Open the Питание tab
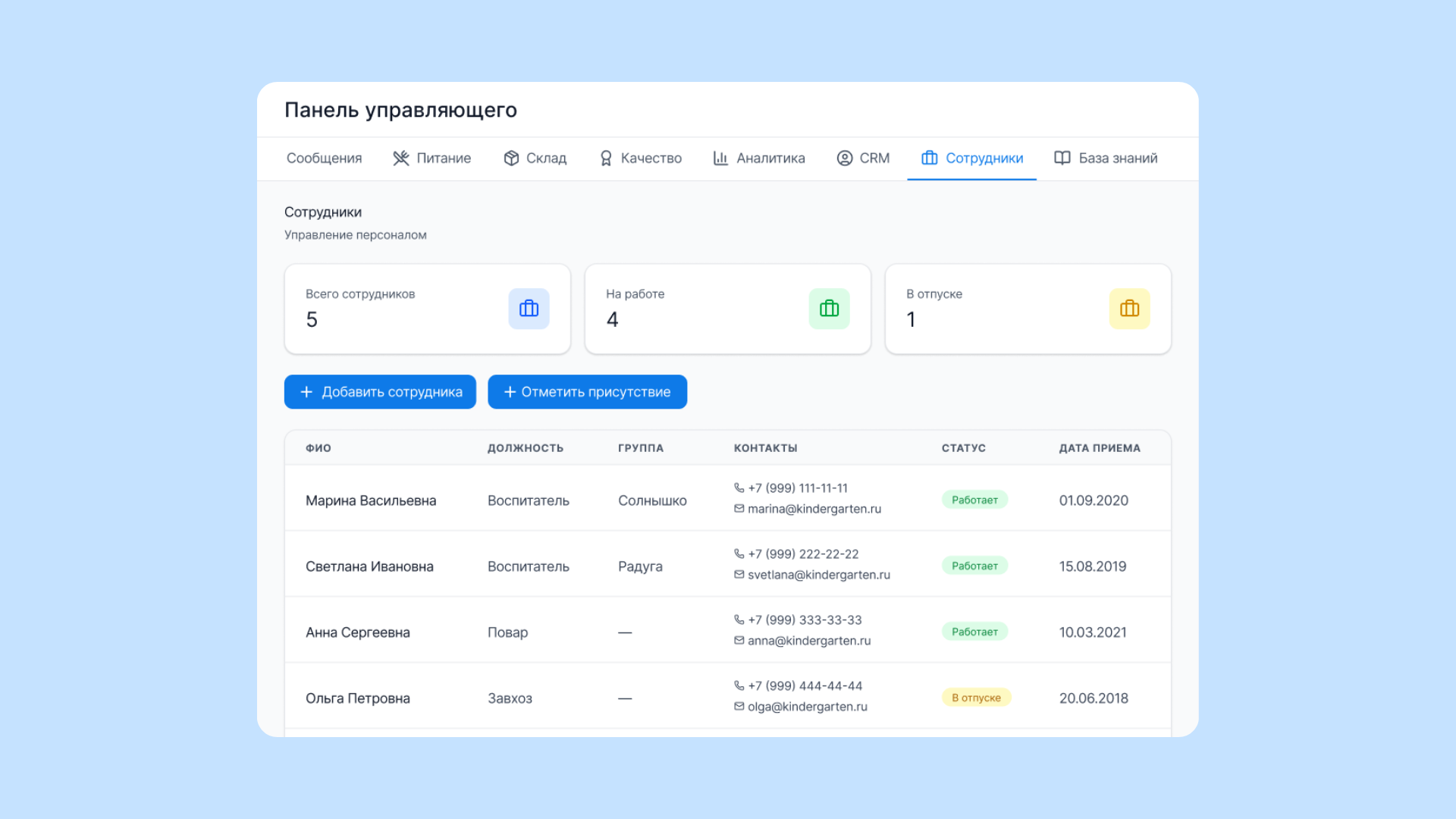This screenshot has height=819, width=1456. click(x=431, y=158)
